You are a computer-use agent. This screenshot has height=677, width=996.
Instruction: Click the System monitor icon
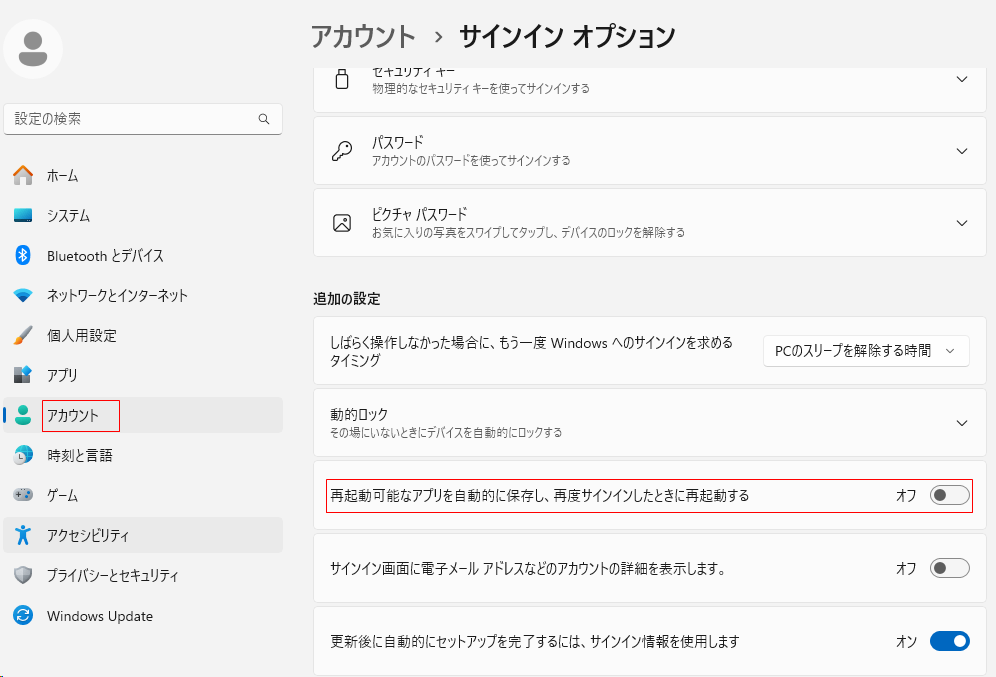pos(23,216)
